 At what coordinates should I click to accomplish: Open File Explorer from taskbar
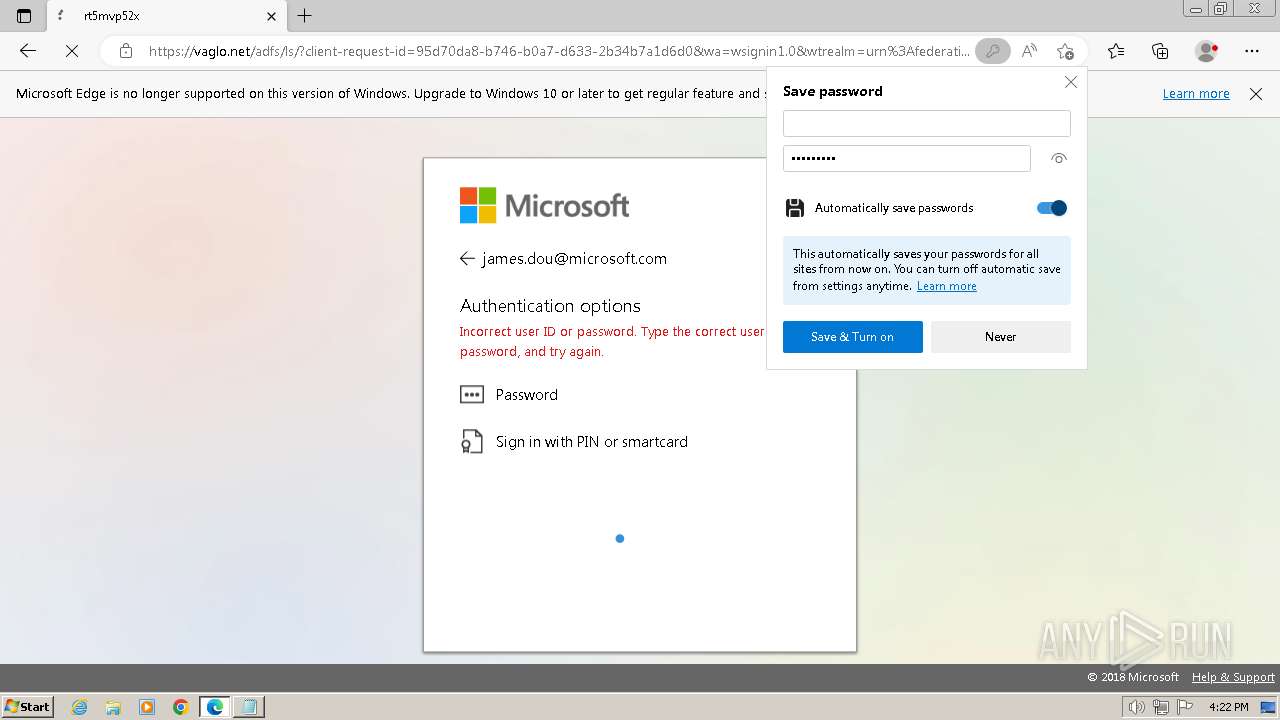coord(113,707)
